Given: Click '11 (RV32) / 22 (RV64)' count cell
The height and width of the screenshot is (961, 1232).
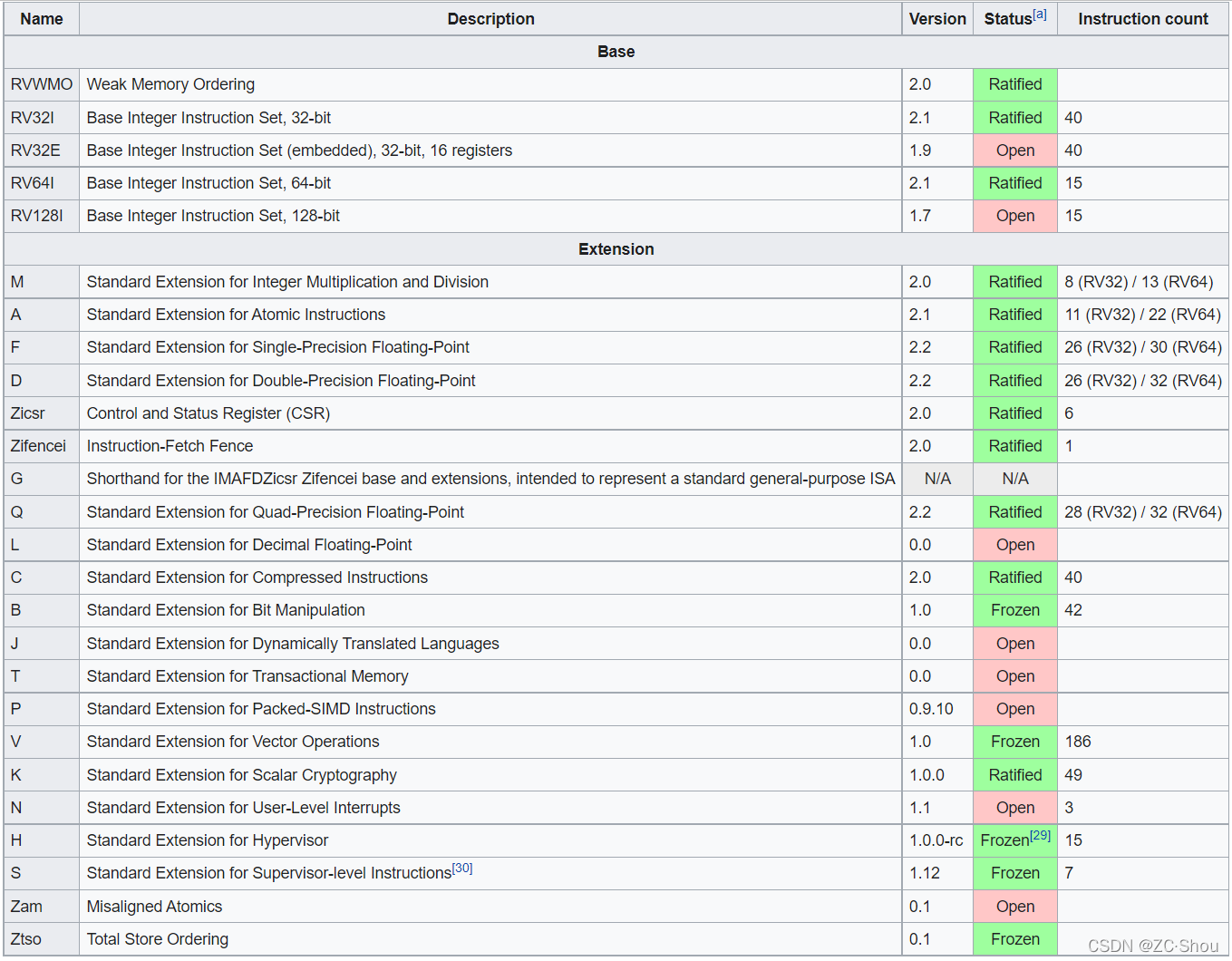Looking at the screenshot, I should pyautogui.click(x=1142, y=315).
